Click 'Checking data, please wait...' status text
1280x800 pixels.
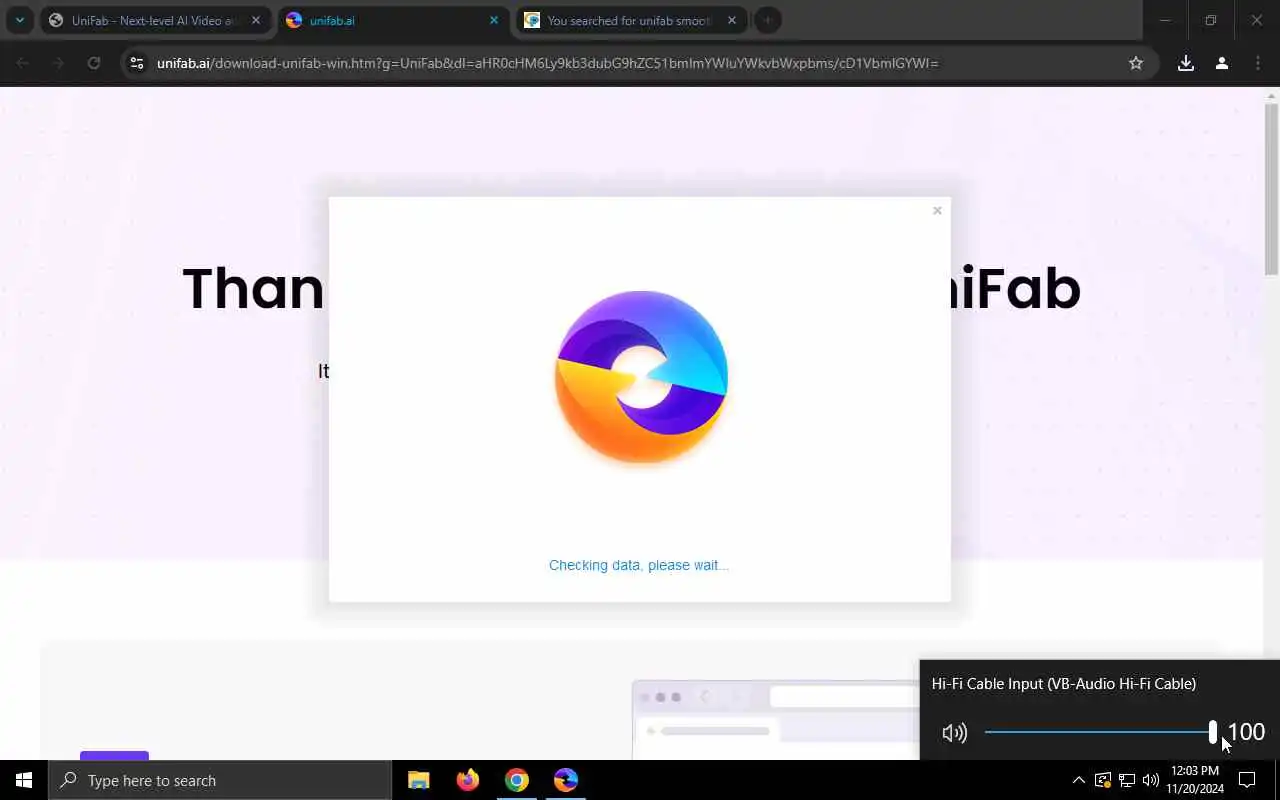coord(639,565)
